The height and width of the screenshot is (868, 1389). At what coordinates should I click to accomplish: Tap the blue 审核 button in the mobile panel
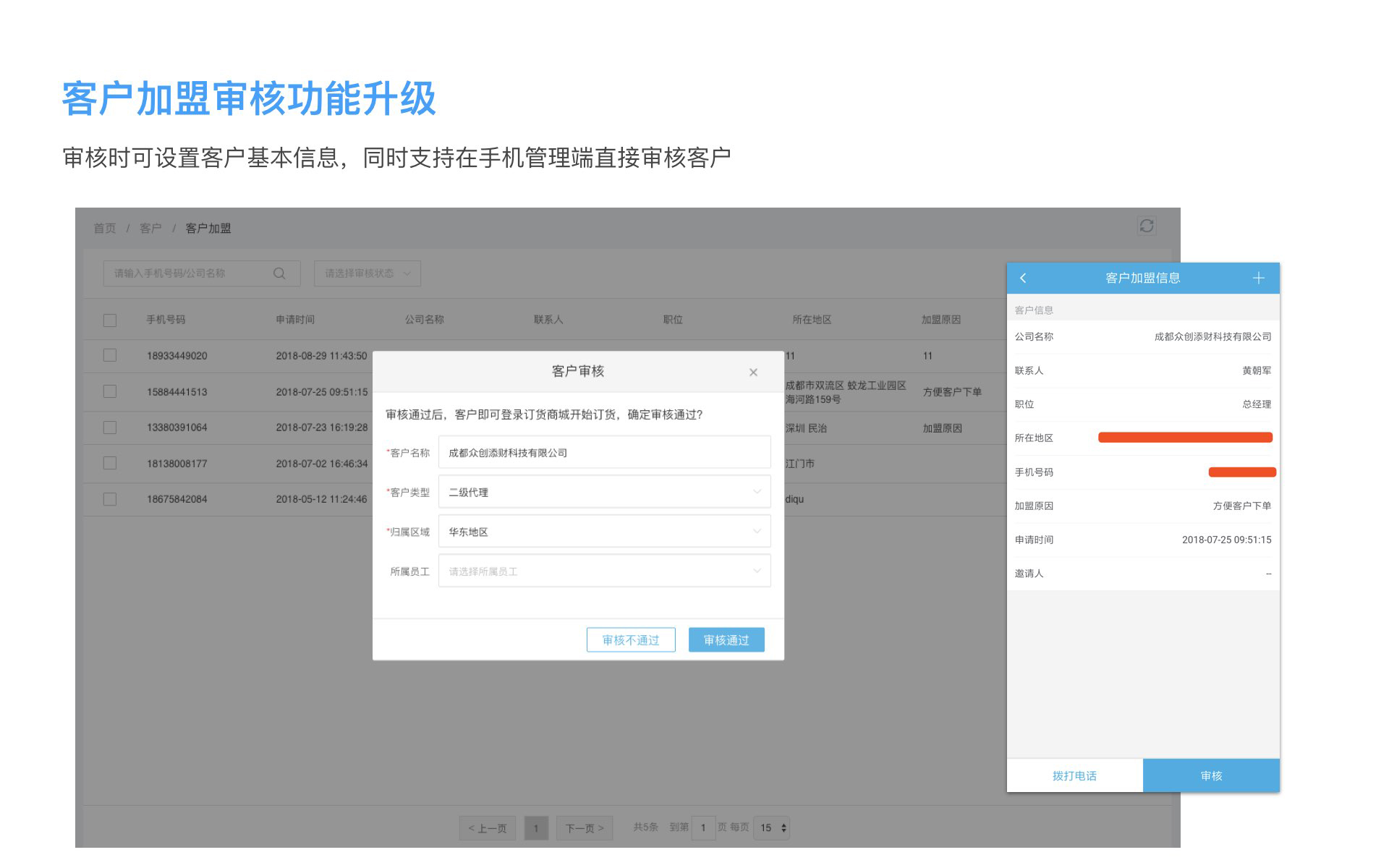tap(1211, 776)
